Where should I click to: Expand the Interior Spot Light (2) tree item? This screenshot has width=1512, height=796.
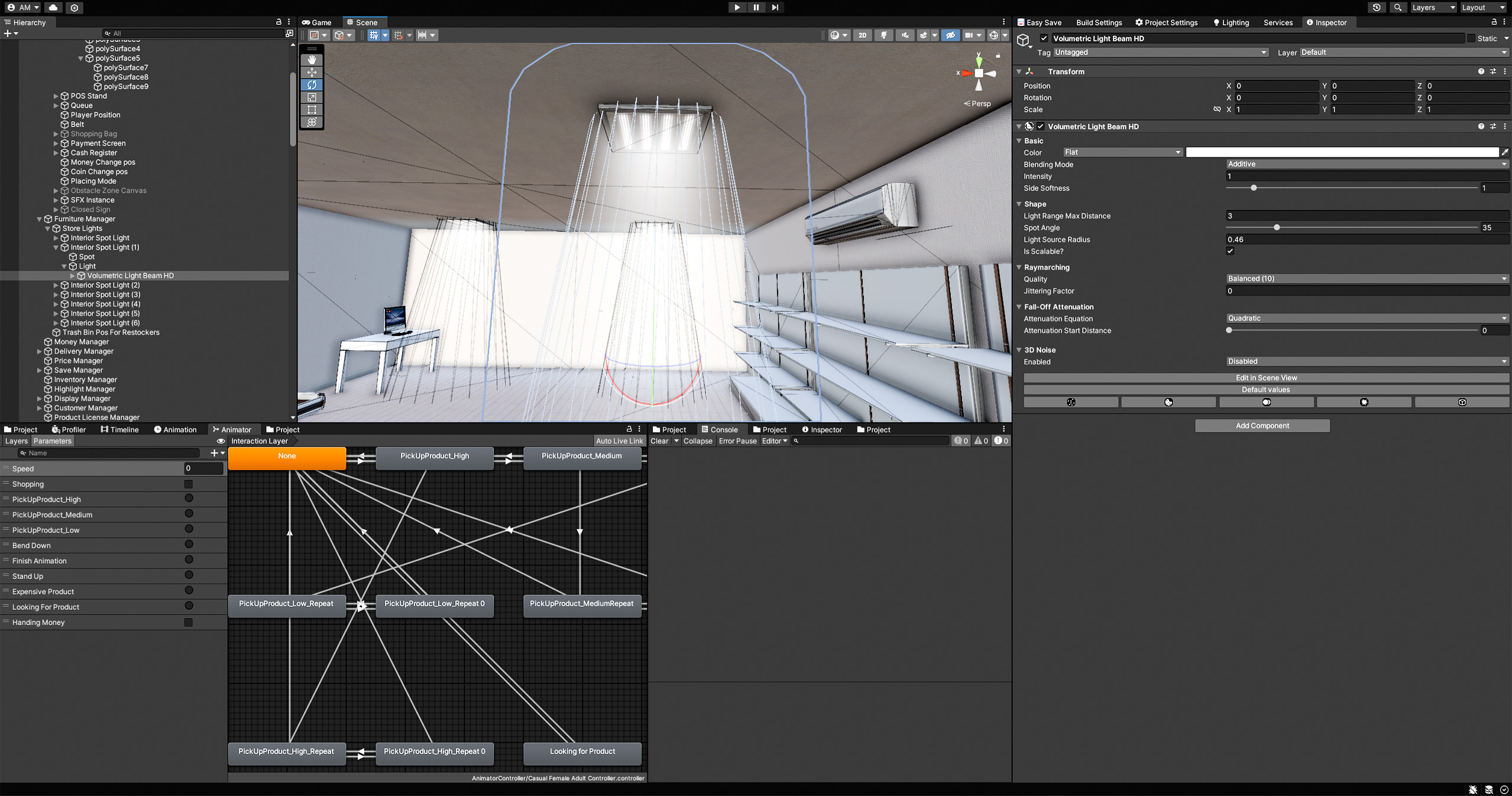pos(56,285)
